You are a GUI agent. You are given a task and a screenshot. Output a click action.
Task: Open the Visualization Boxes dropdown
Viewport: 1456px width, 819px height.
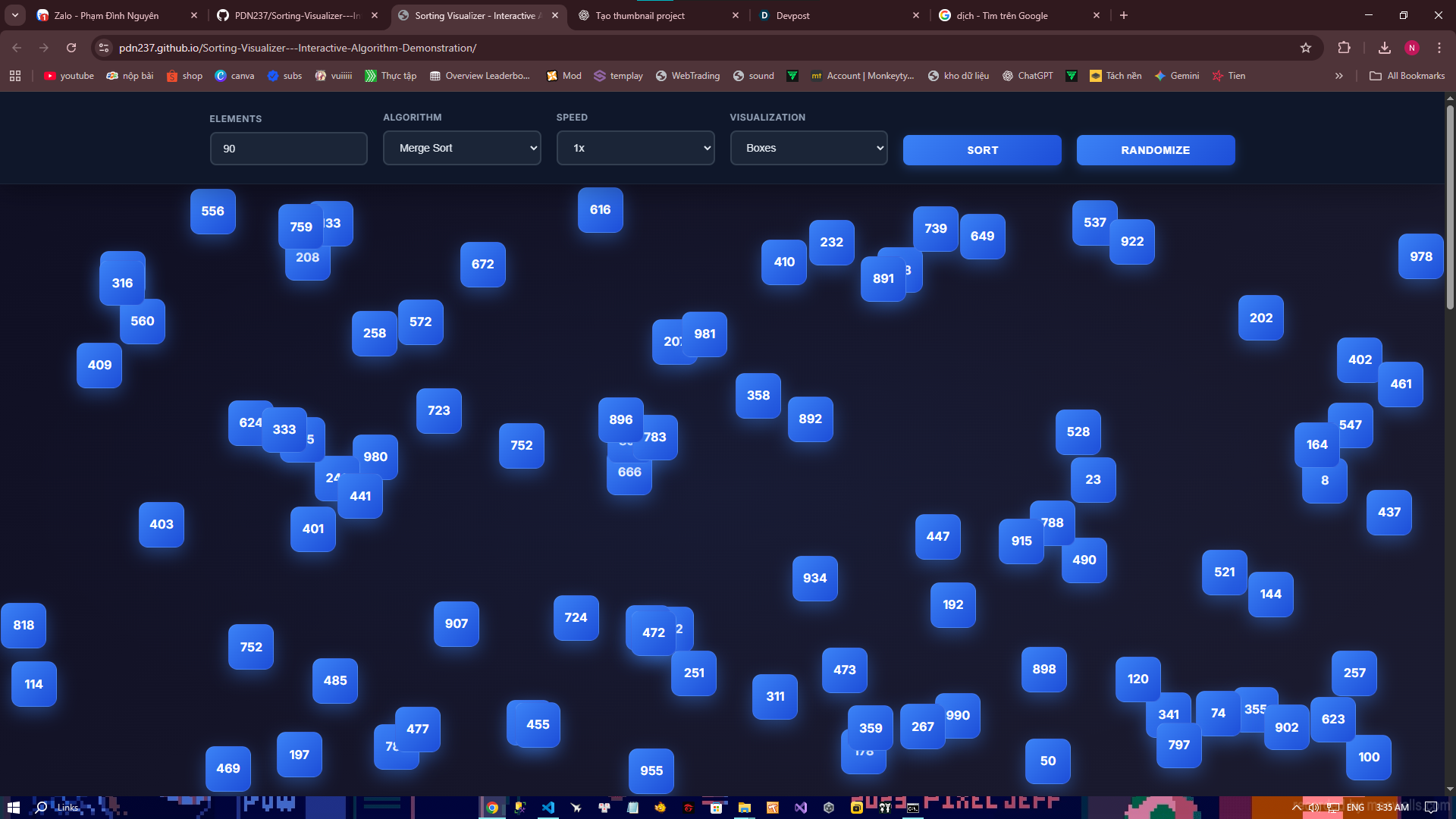(x=808, y=148)
